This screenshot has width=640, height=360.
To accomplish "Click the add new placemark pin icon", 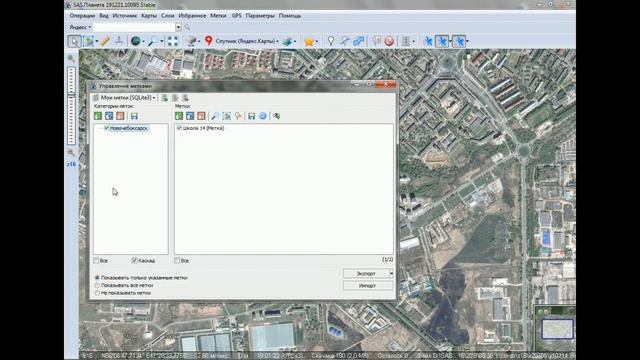I will (331, 41).
